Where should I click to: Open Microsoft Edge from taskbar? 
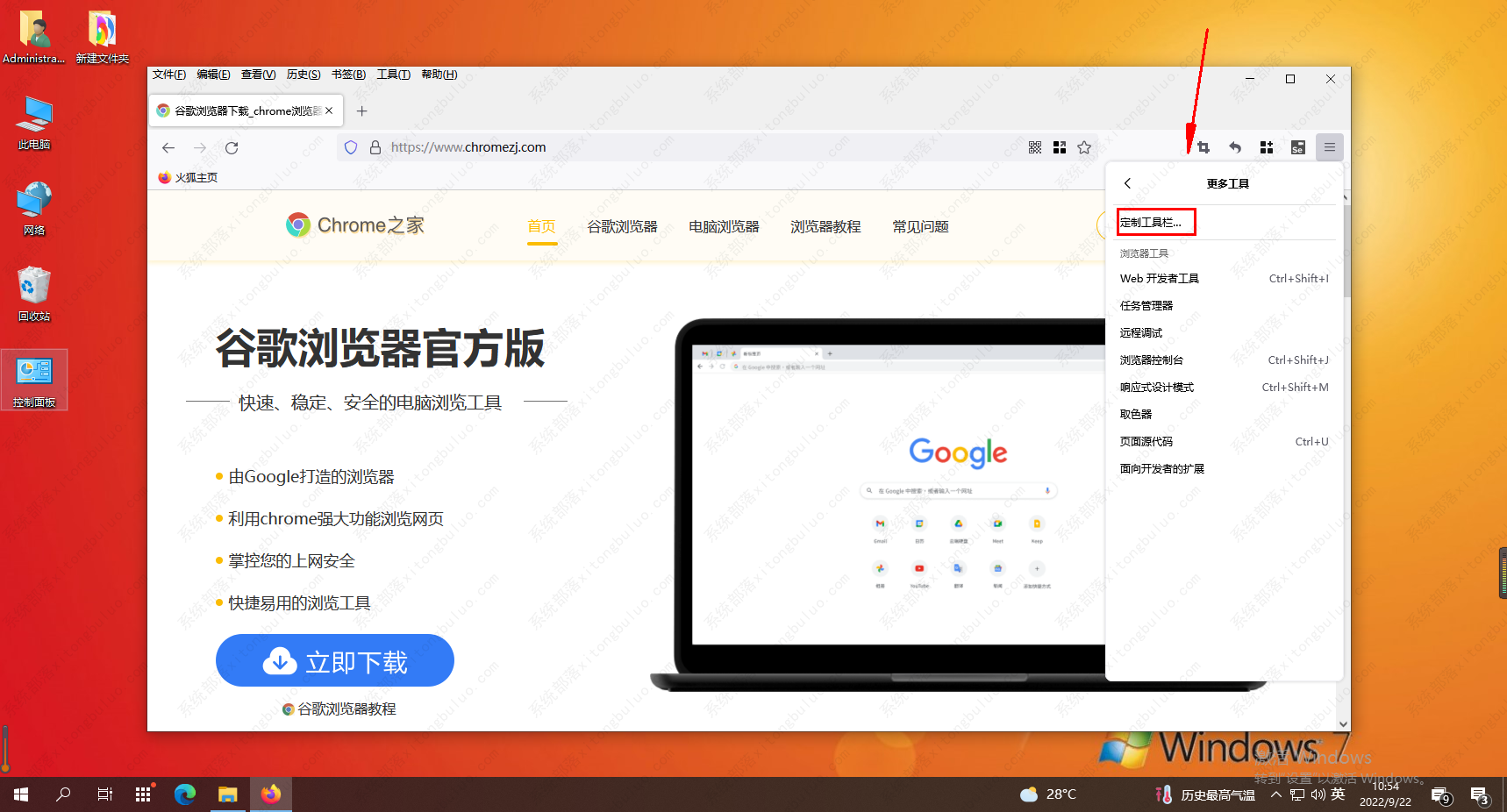point(185,794)
